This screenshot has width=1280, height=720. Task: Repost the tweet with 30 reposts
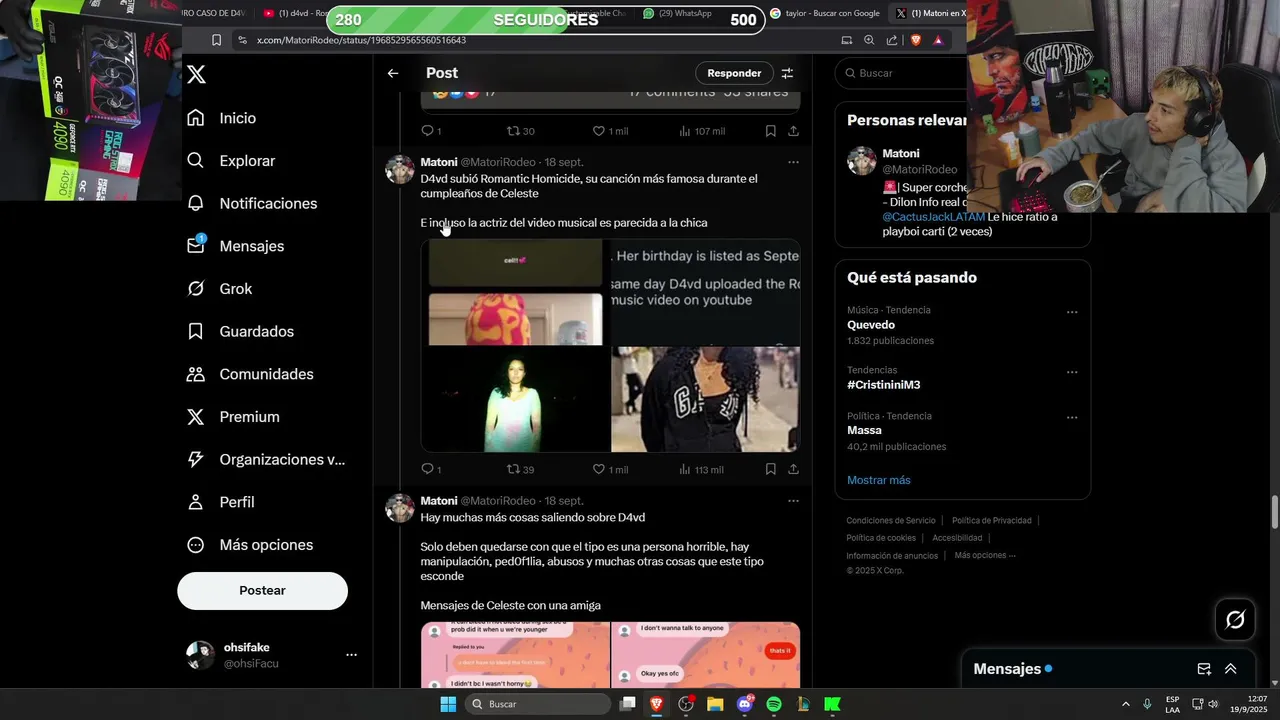(520, 131)
